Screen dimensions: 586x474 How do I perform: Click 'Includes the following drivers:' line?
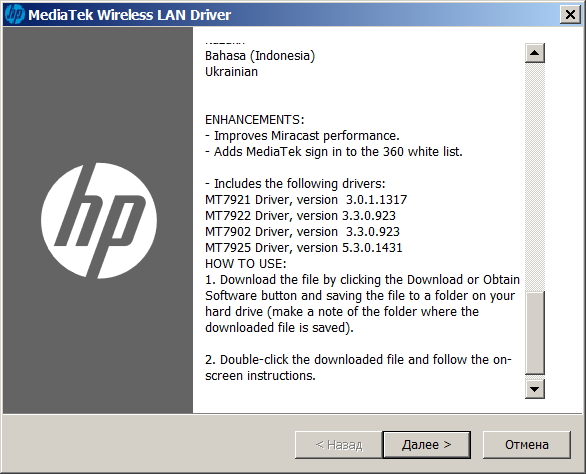tap(295, 184)
